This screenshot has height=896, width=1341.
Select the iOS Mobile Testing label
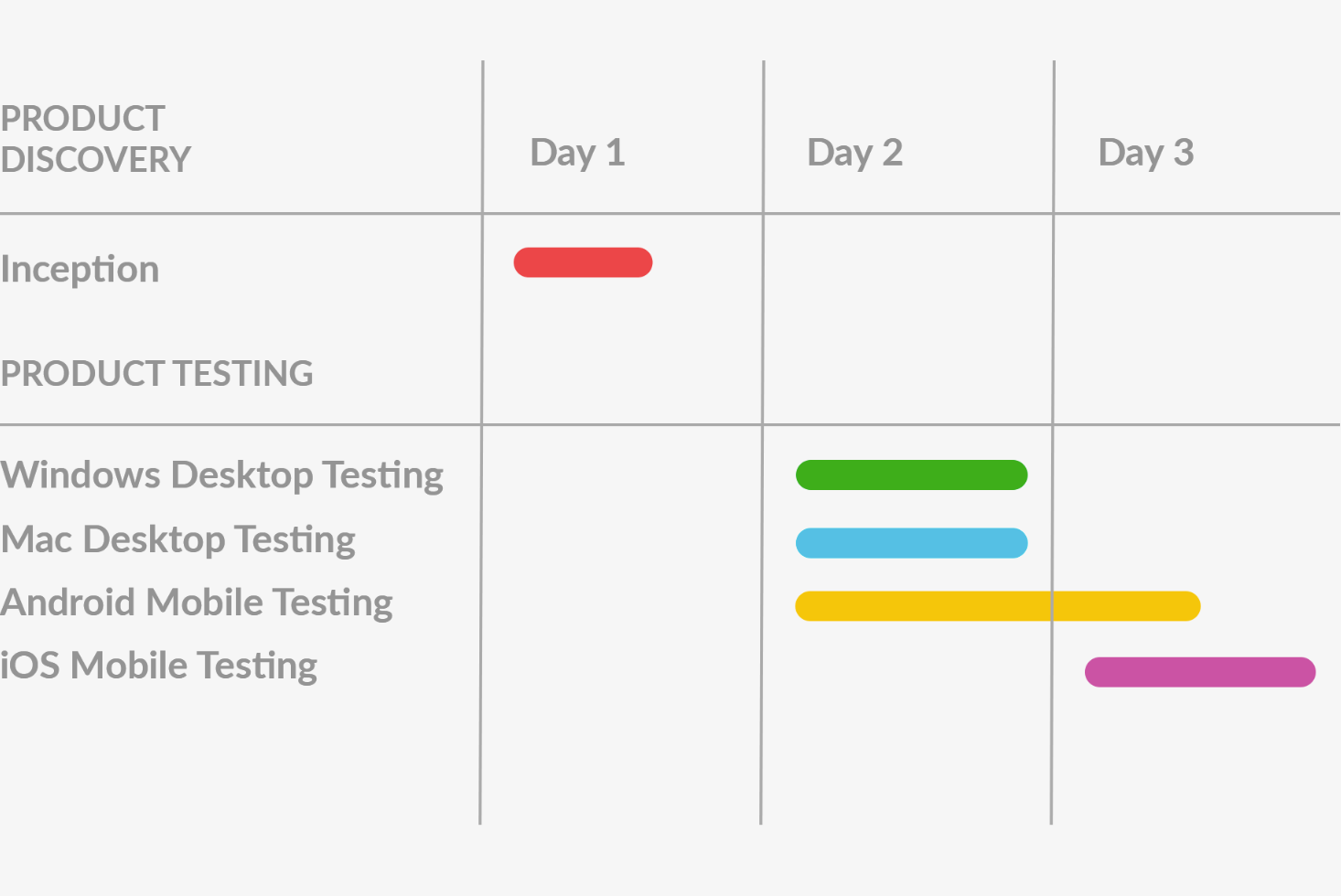(159, 666)
